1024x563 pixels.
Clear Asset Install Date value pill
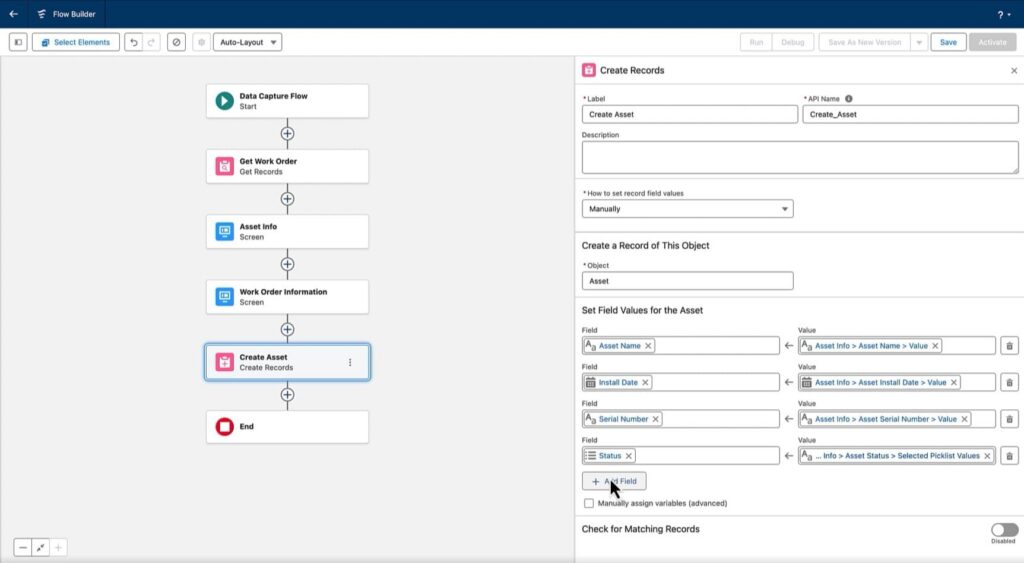[x=953, y=383]
